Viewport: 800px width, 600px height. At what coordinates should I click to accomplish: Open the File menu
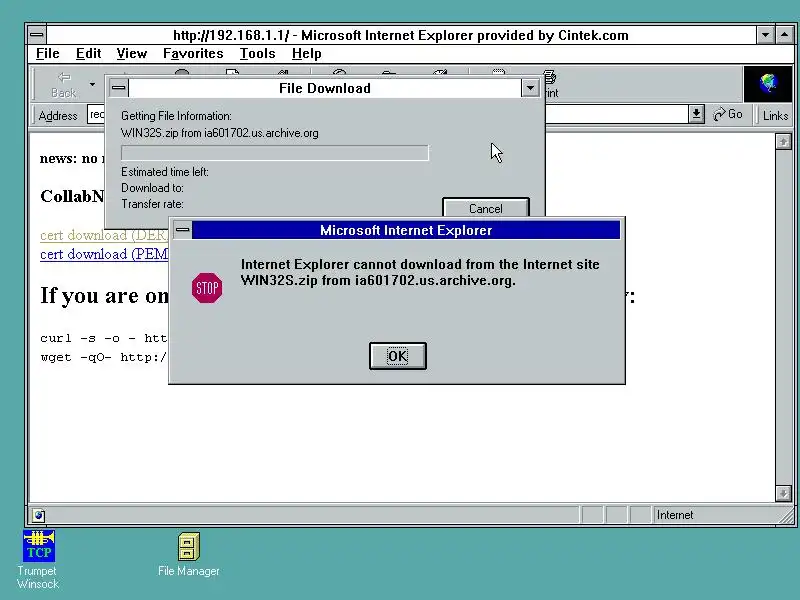click(47, 54)
